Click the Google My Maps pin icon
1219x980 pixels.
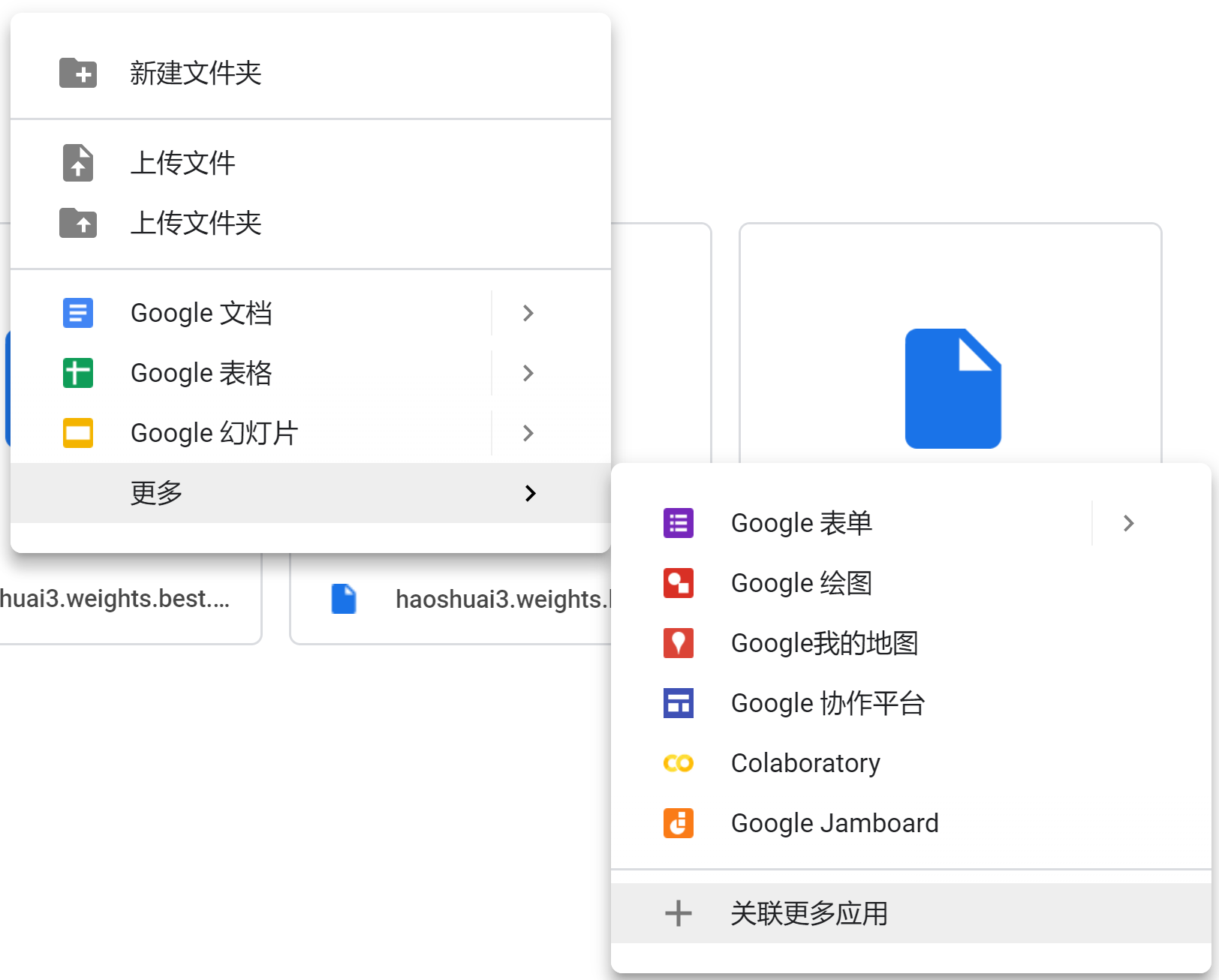[679, 643]
